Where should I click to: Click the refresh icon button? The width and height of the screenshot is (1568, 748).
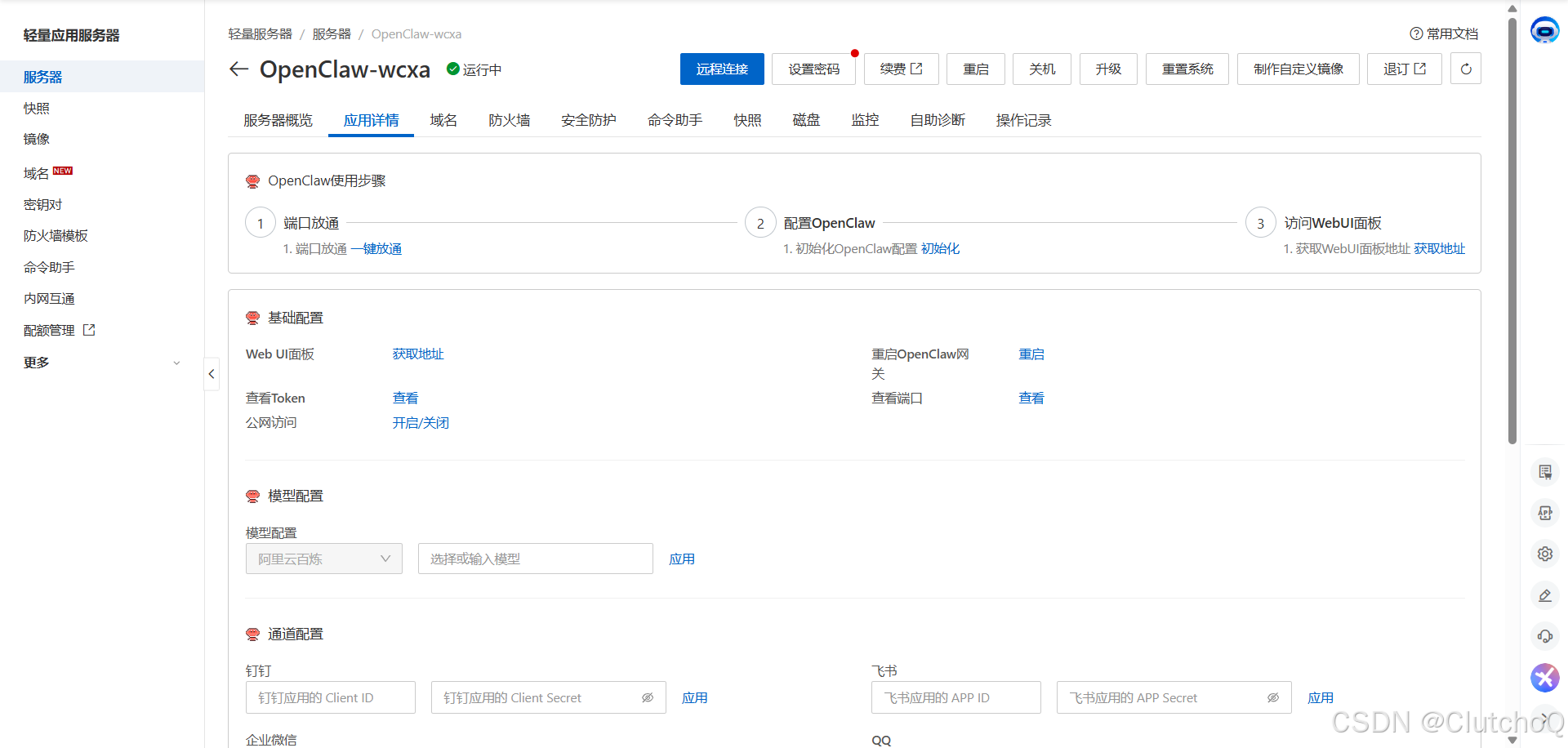coord(1466,69)
